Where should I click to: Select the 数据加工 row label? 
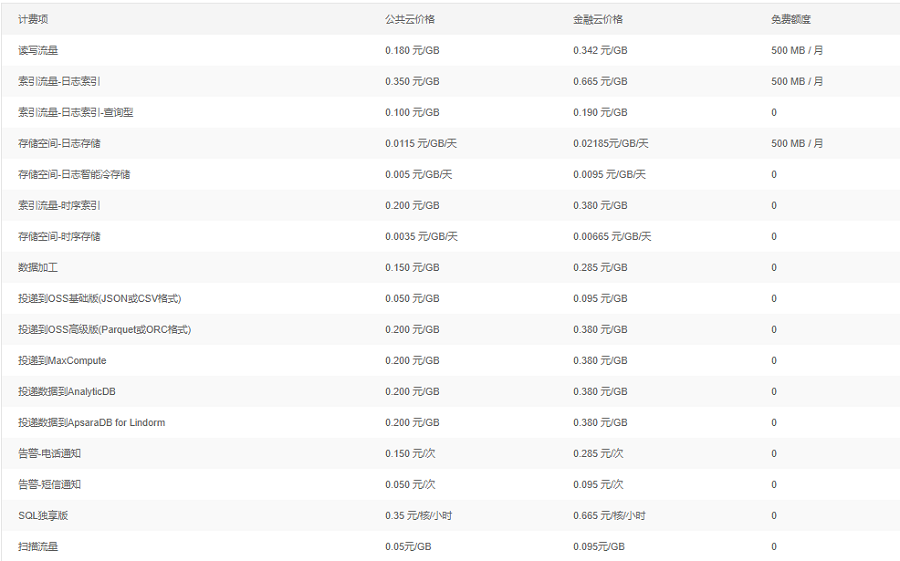[x=38, y=268]
